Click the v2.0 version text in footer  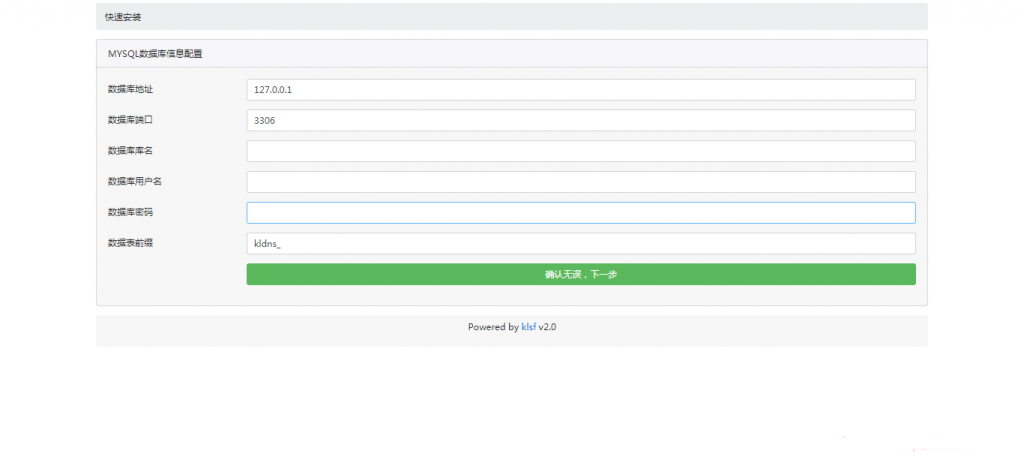(547, 327)
